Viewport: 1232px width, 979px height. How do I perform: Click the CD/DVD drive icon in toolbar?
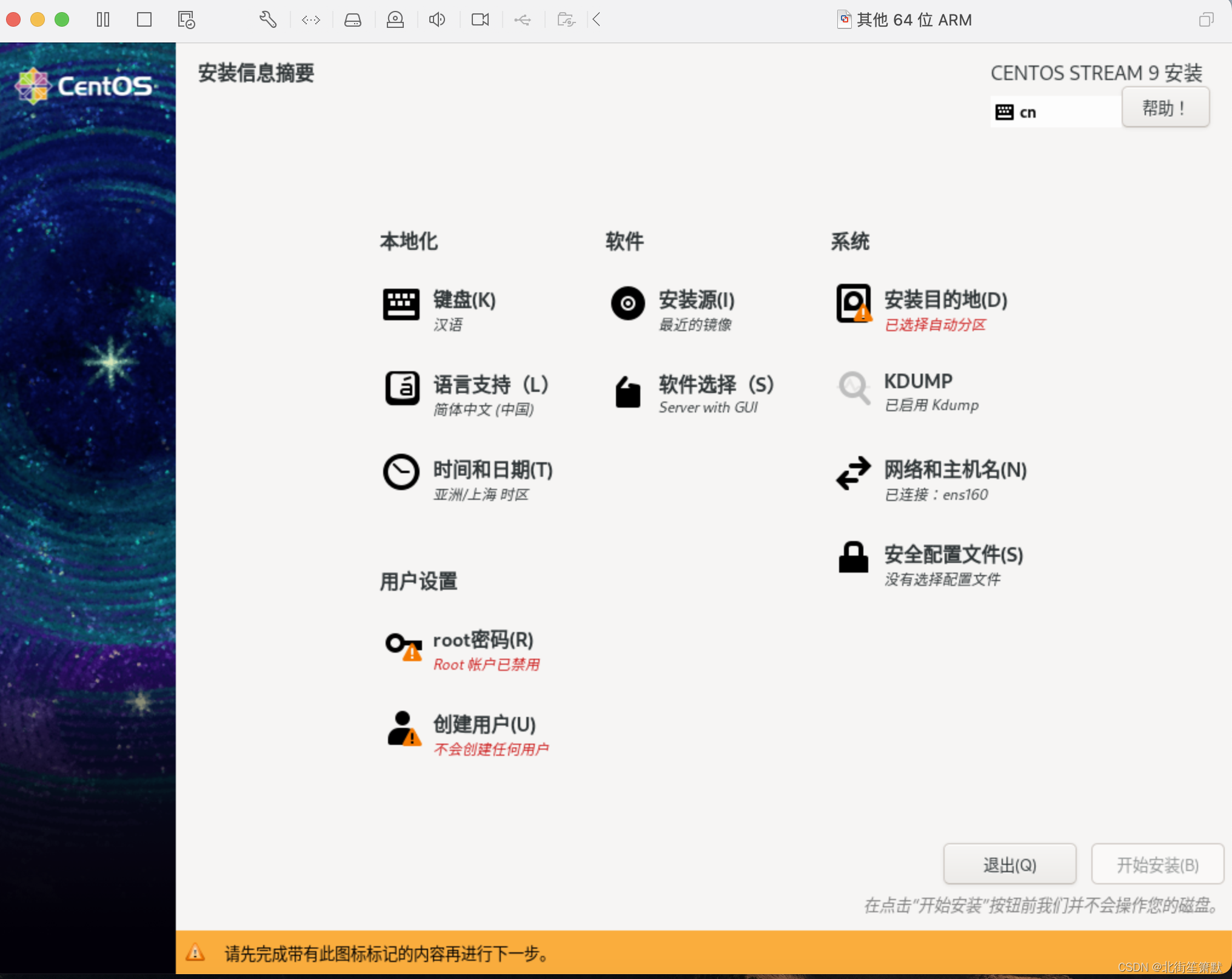[395, 20]
